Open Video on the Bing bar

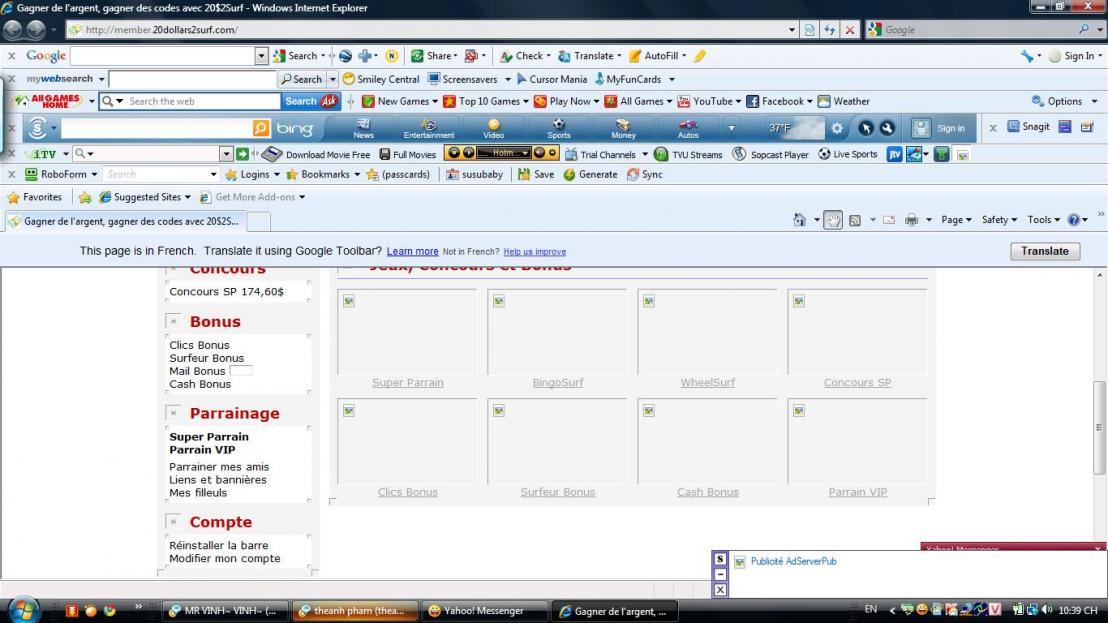point(493,129)
